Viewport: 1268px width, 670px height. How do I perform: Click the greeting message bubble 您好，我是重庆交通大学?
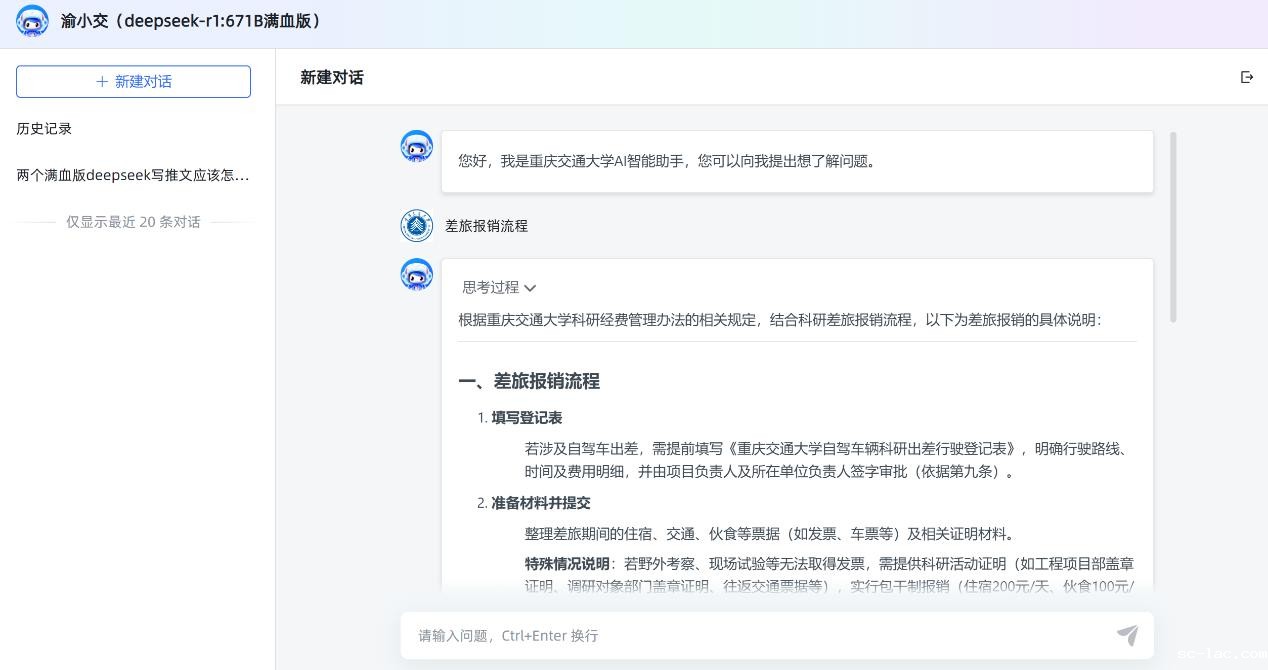pyautogui.click(x=796, y=161)
